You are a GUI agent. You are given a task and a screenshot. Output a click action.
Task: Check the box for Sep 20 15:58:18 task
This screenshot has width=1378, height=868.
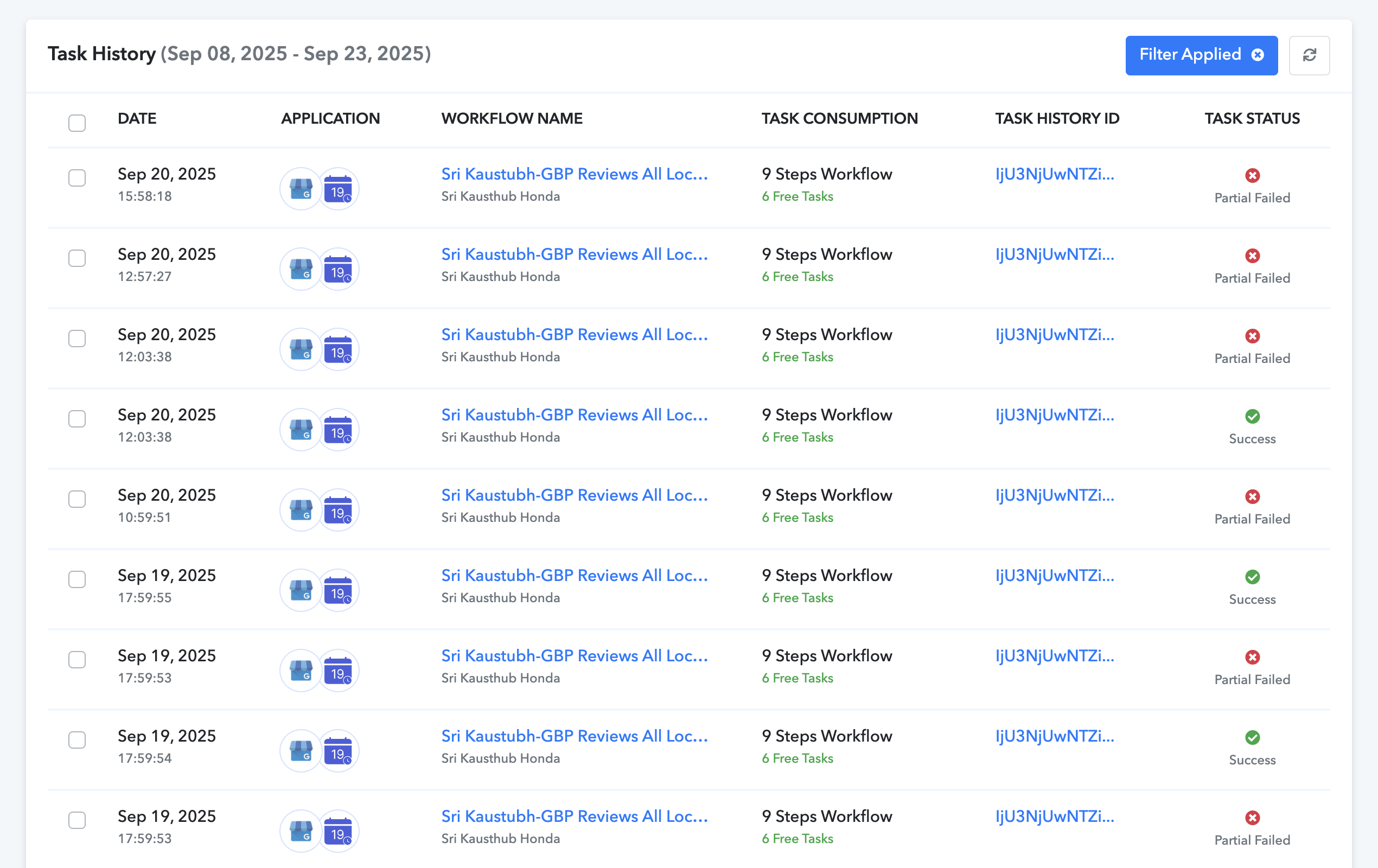[x=76, y=178]
